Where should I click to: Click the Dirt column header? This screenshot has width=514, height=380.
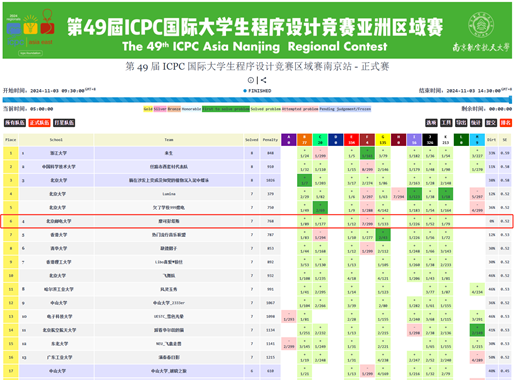tap(492, 140)
